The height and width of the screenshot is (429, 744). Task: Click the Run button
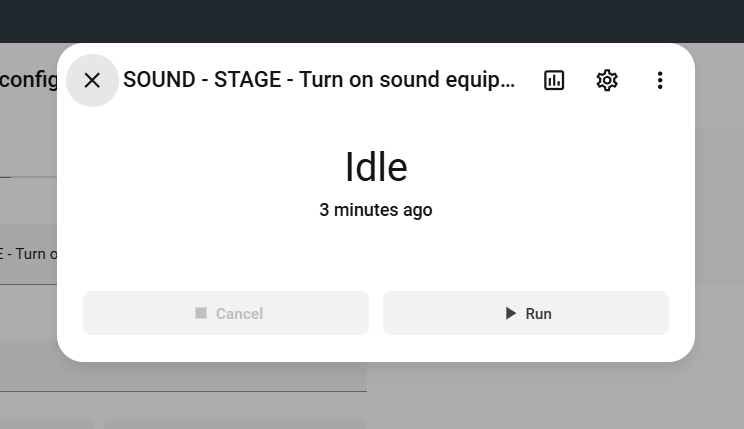526,313
